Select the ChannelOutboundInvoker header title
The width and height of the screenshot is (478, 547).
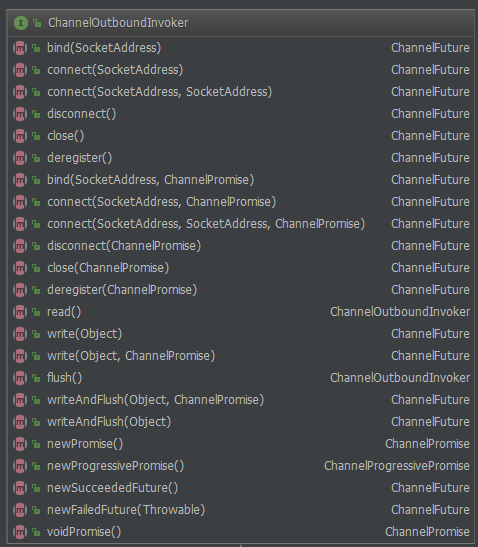[x=118, y=23]
